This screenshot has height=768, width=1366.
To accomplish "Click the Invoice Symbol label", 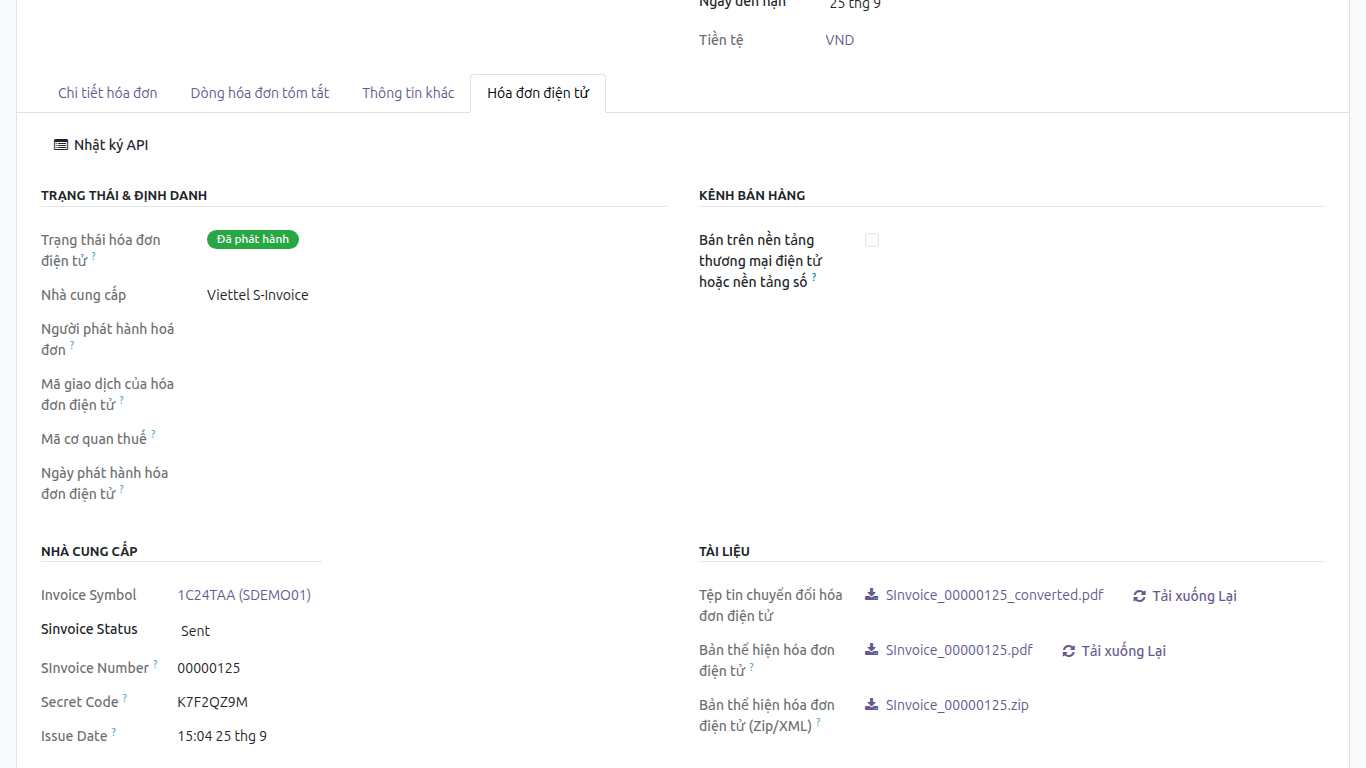I will click(x=89, y=595).
